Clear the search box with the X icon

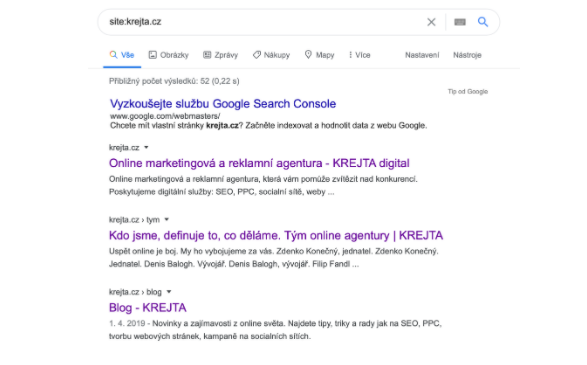431,22
